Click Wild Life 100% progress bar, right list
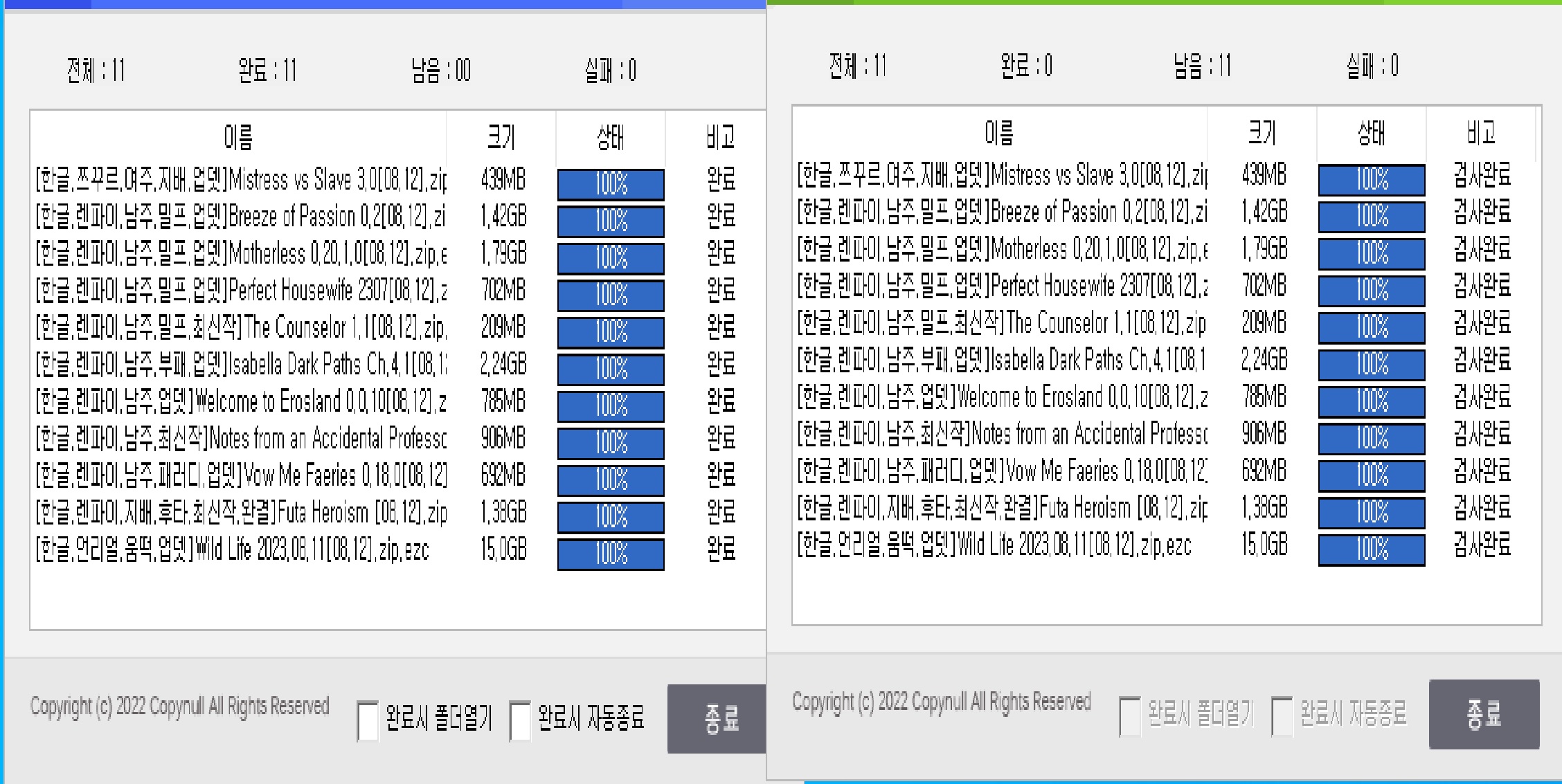This screenshot has height=784, width=1562. point(1372,549)
